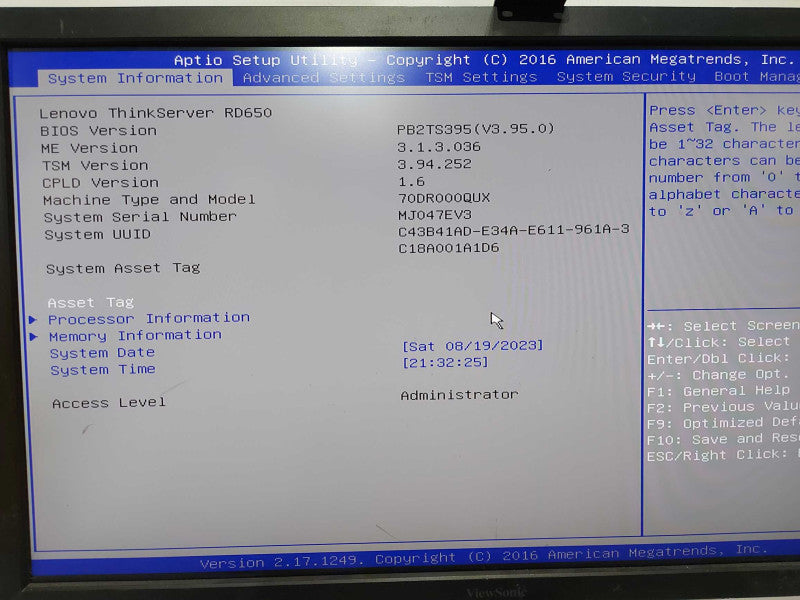Click the TSM Version label
The height and width of the screenshot is (600, 800).
pos(95,166)
